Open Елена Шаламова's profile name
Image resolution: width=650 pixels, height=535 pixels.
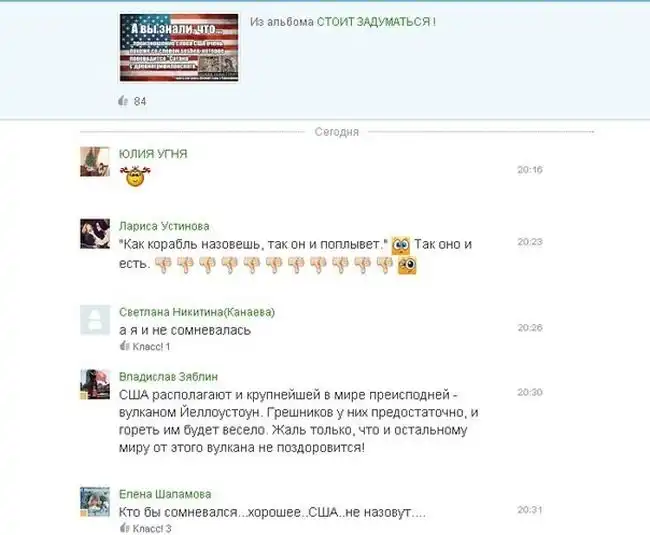[x=165, y=494]
